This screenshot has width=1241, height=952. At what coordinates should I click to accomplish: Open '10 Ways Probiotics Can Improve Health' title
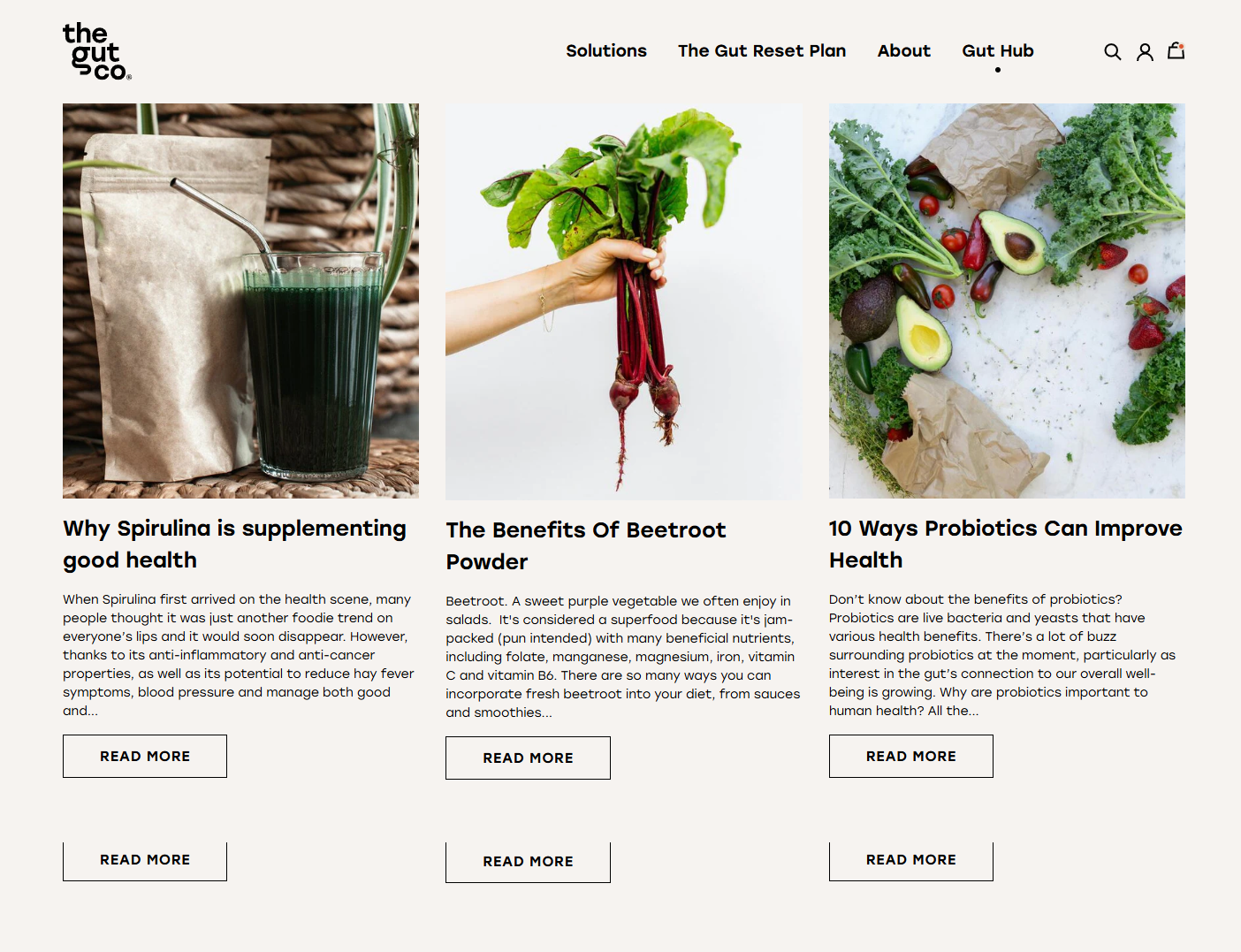tap(1006, 544)
